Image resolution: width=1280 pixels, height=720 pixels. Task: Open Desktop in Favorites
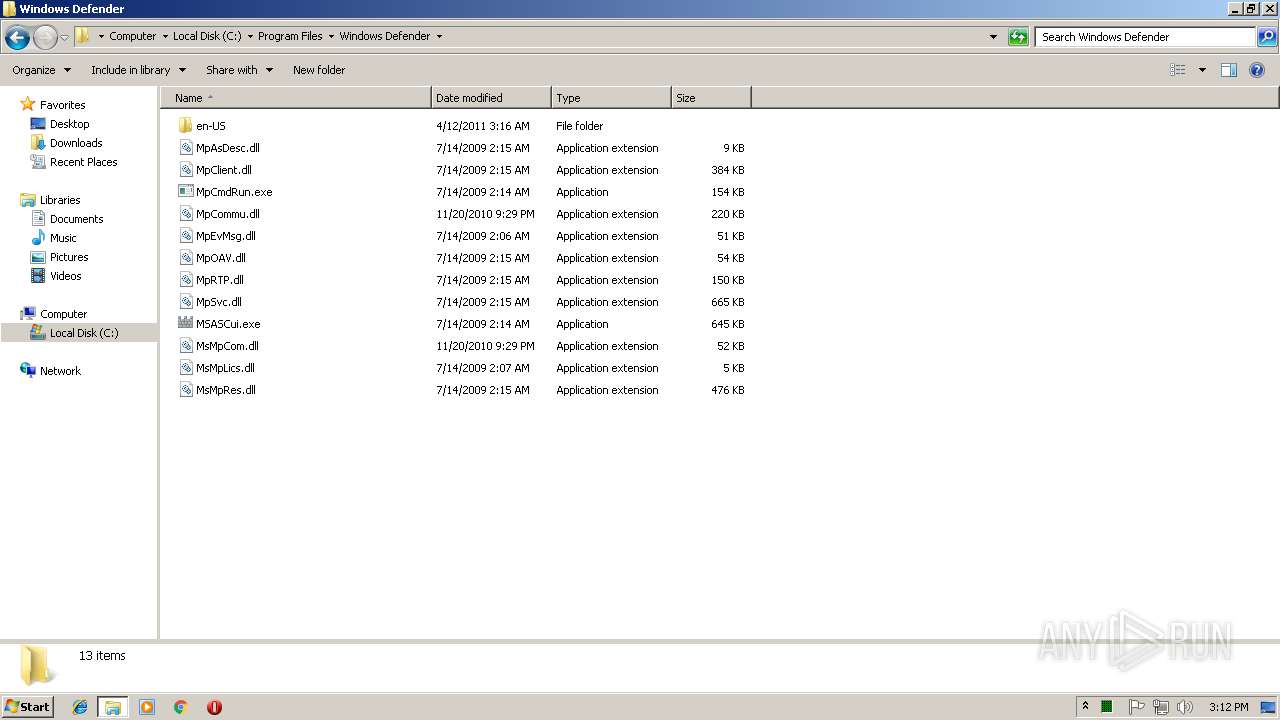click(69, 124)
